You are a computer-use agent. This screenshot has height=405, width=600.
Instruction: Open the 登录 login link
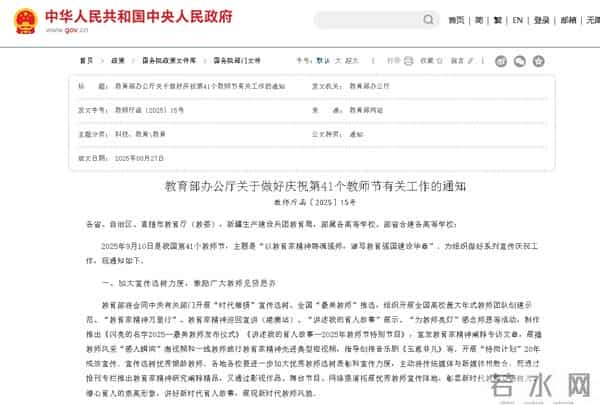tap(541, 20)
